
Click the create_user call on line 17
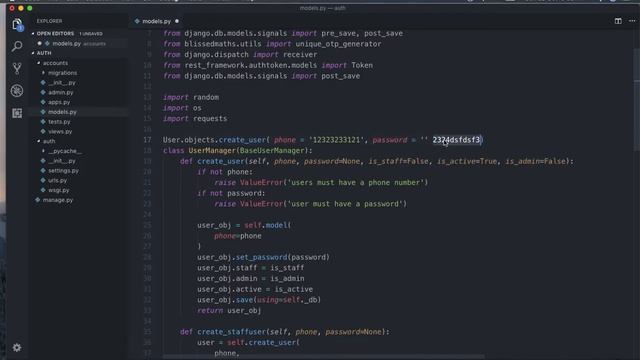[242, 140]
